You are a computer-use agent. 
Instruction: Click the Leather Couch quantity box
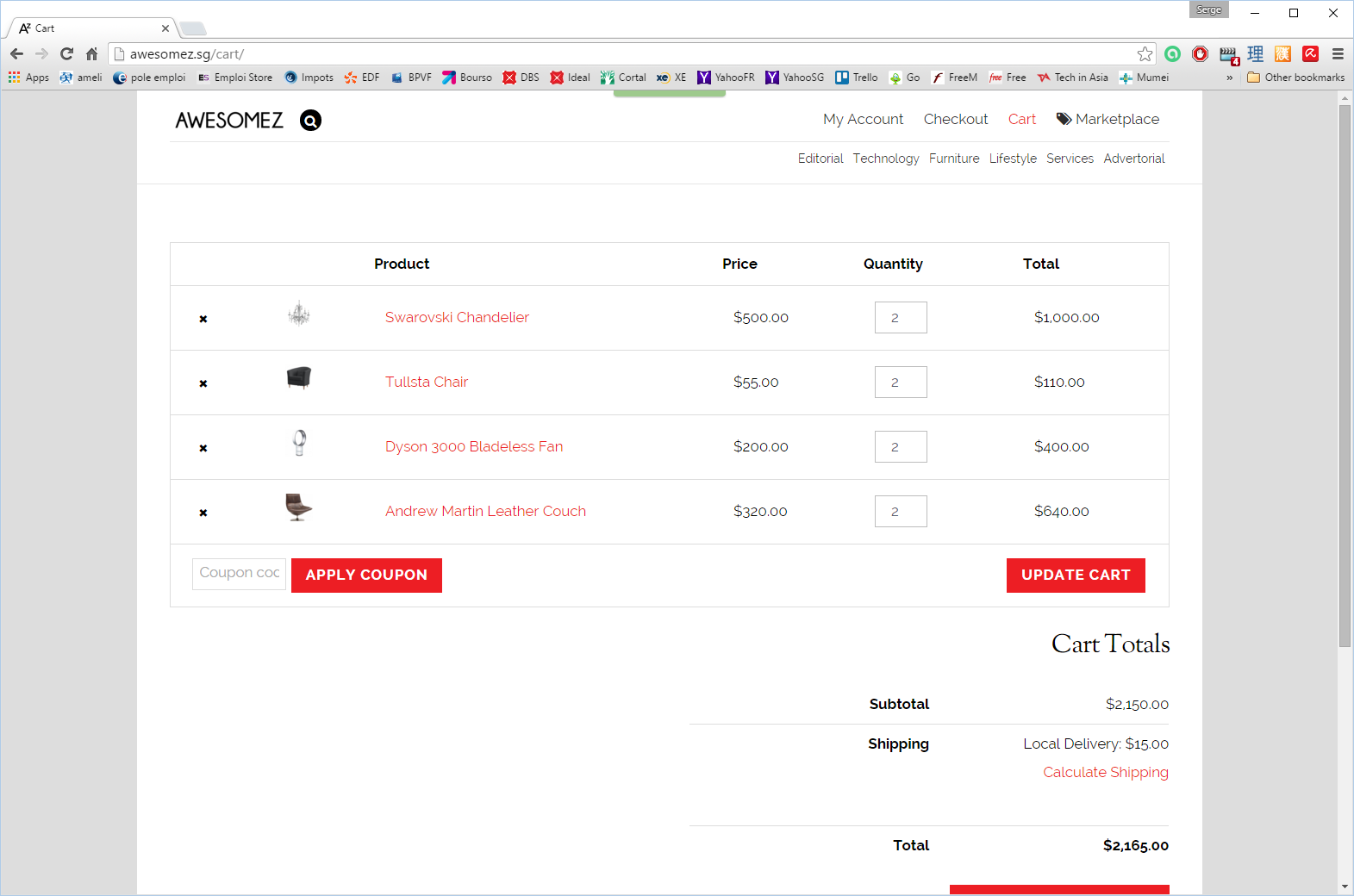[x=901, y=511]
